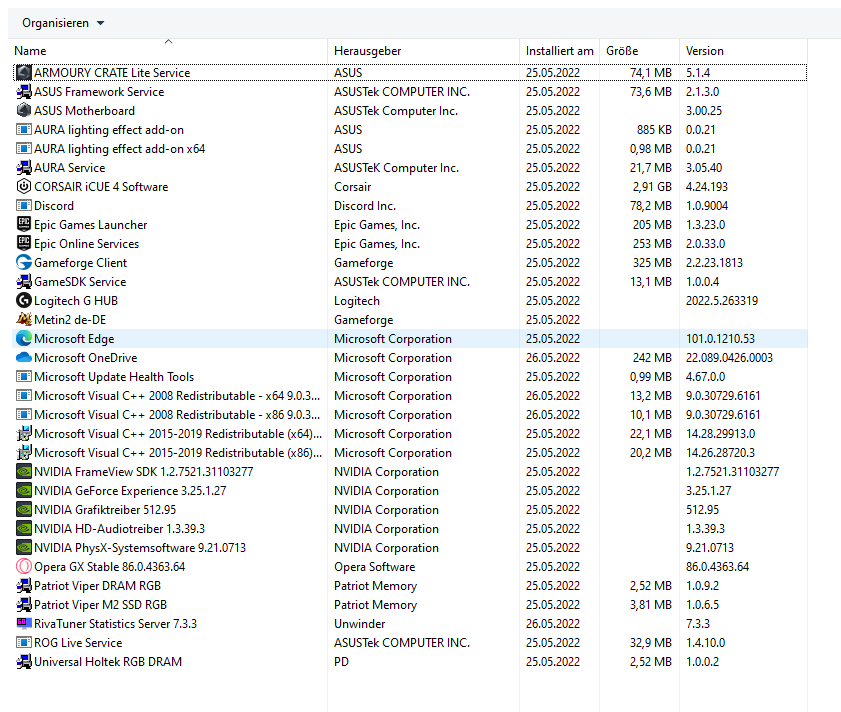
Task: Click publisher Corsair in iCUE row
Action: (x=352, y=187)
